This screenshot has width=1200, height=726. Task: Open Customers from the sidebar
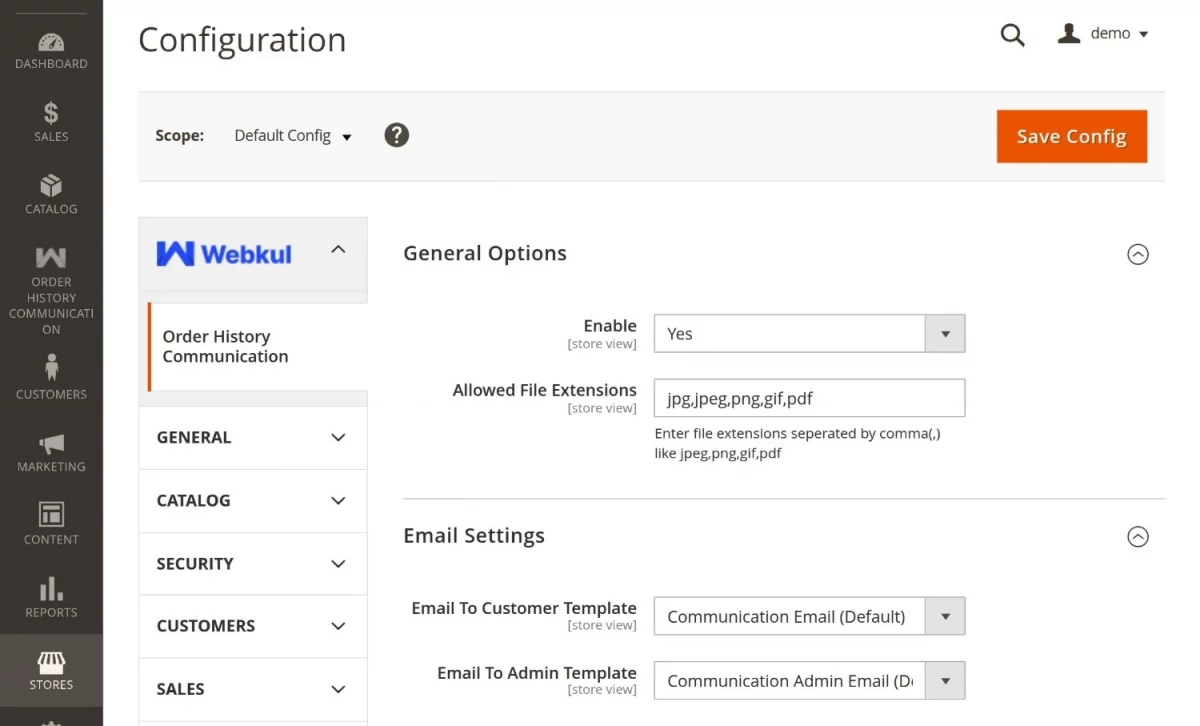pyautogui.click(x=51, y=370)
